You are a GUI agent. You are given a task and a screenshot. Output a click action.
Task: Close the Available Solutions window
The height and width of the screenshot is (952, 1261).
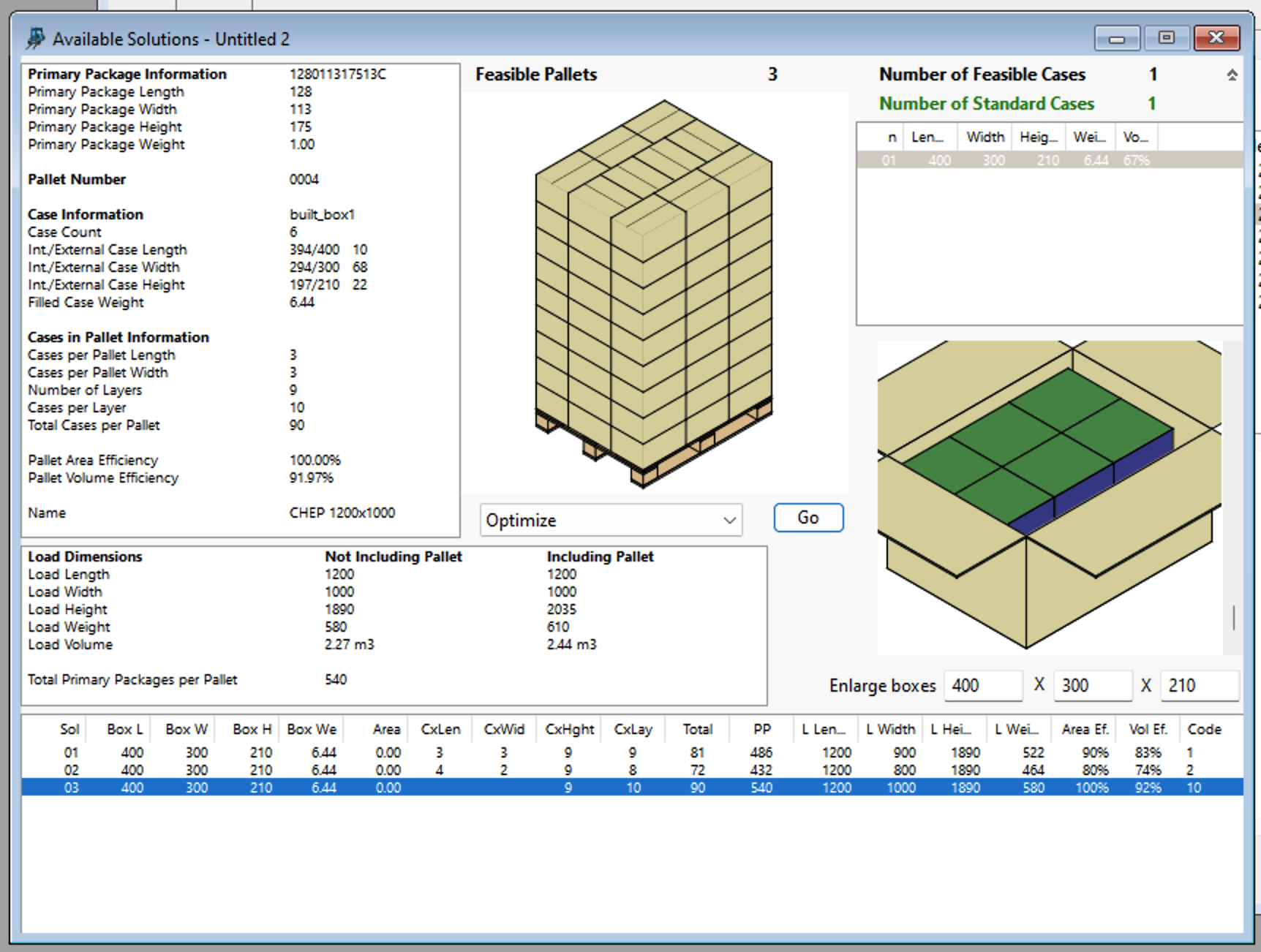point(1216,38)
